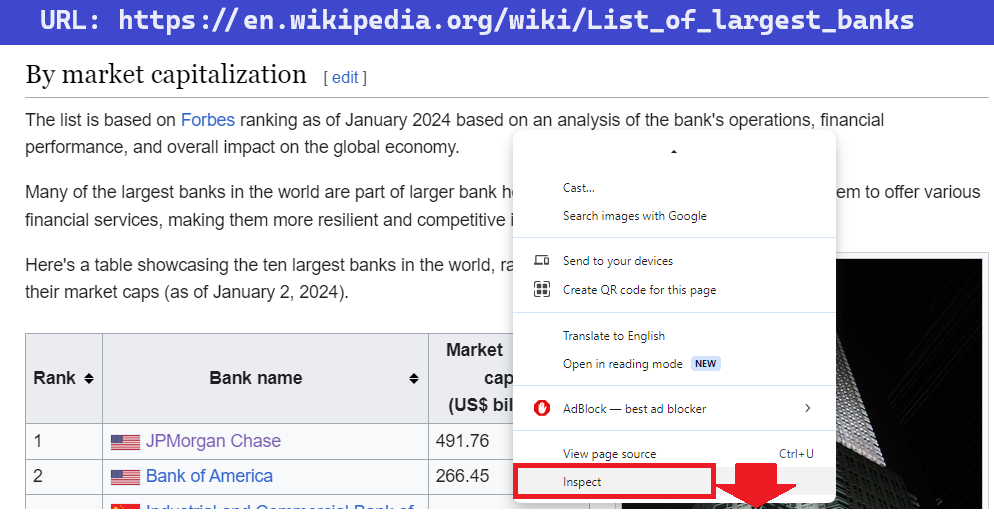The width and height of the screenshot is (994, 512).
Task: Click the AdBlock red hand icon
Action: coord(541,409)
